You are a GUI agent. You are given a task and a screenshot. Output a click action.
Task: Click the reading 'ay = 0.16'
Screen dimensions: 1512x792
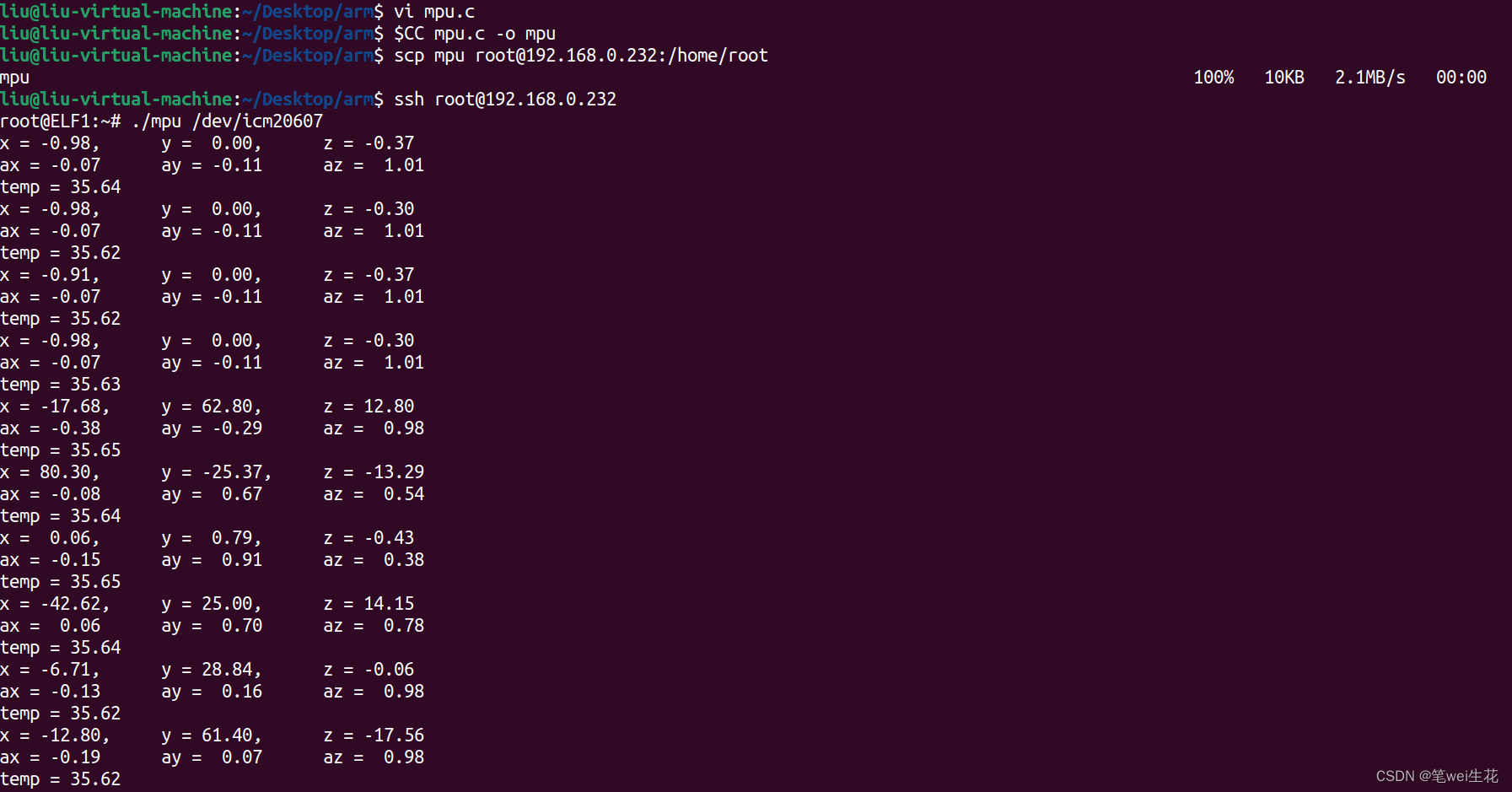point(212,692)
